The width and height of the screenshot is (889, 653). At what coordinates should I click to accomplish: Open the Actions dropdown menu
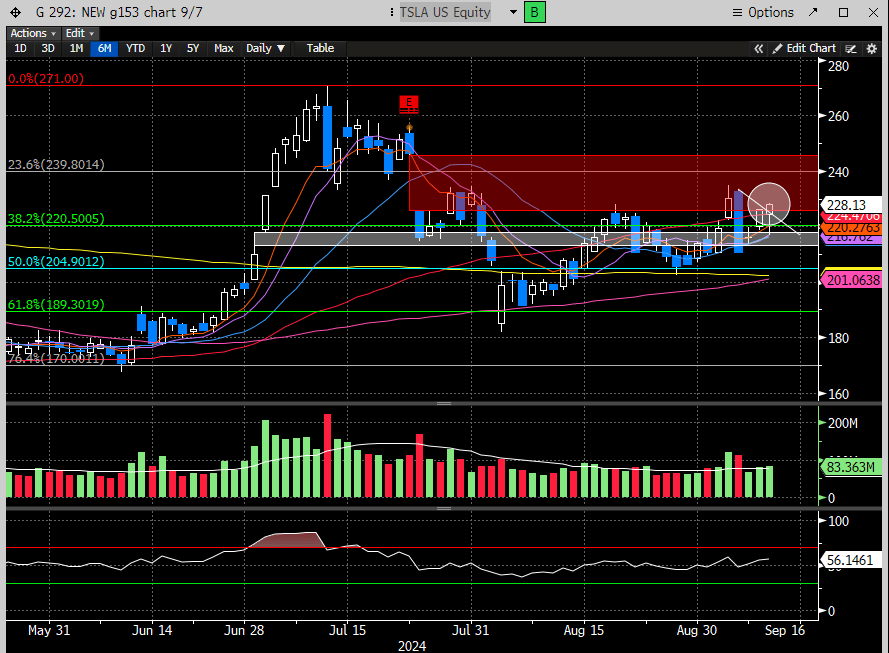click(x=32, y=33)
